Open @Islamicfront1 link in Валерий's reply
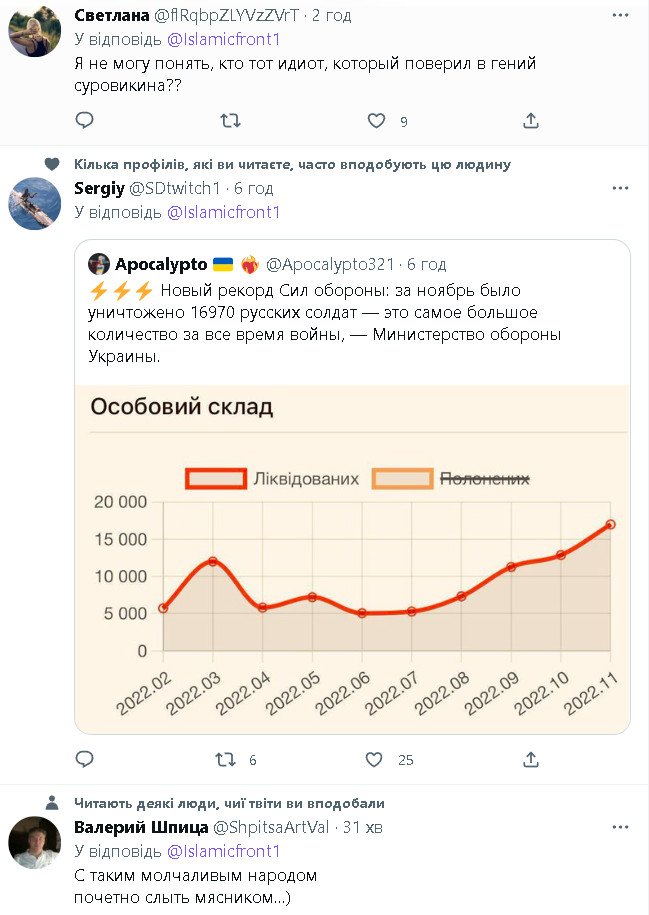 (x=223, y=851)
